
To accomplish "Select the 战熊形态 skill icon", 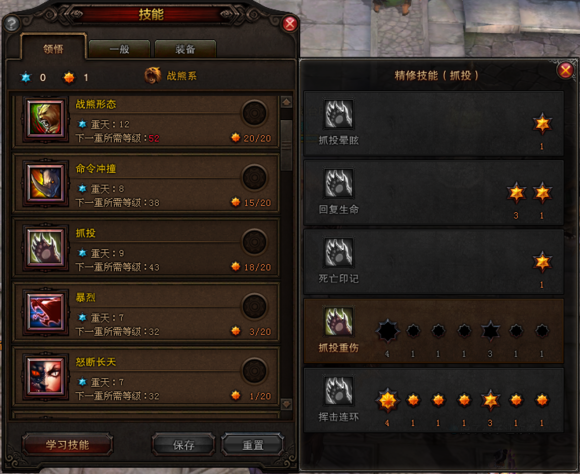I will (x=45, y=119).
